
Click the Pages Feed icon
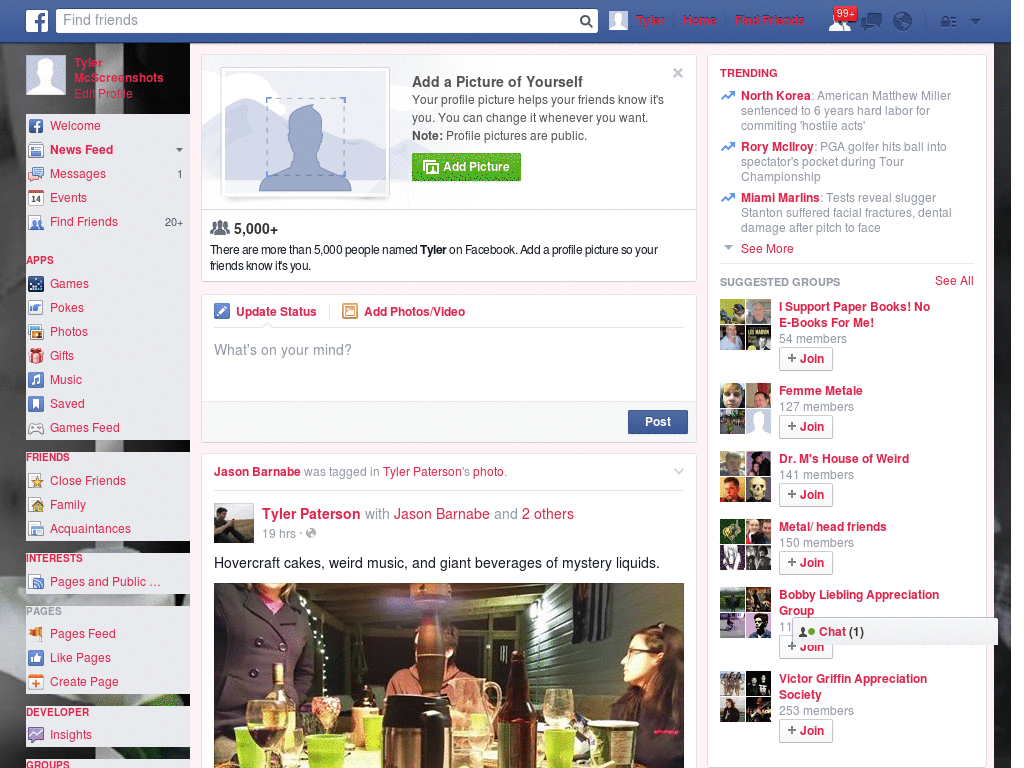(x=36, y=633)
